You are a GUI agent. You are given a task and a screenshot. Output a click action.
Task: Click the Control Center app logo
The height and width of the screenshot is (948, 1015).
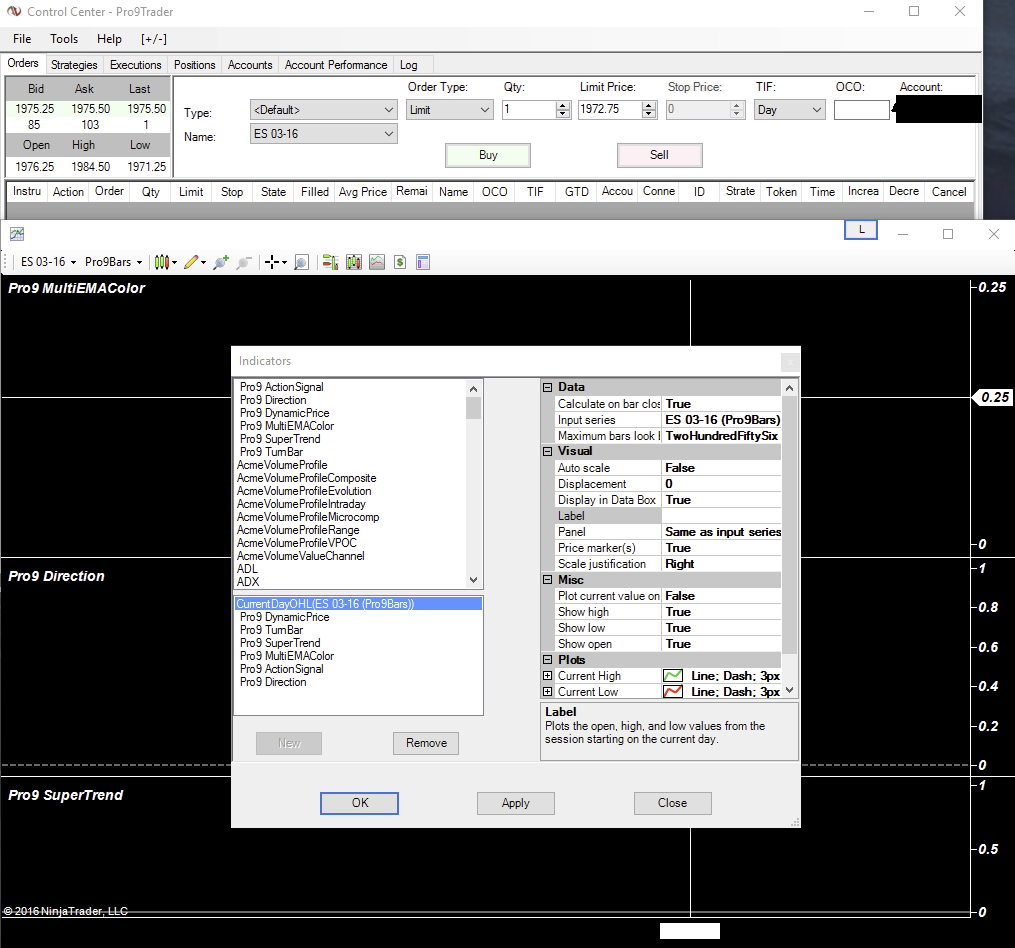[14, 12]
